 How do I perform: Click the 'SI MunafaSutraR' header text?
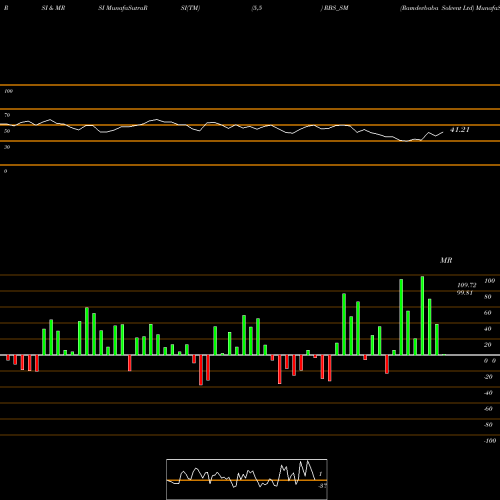(123, 8)
